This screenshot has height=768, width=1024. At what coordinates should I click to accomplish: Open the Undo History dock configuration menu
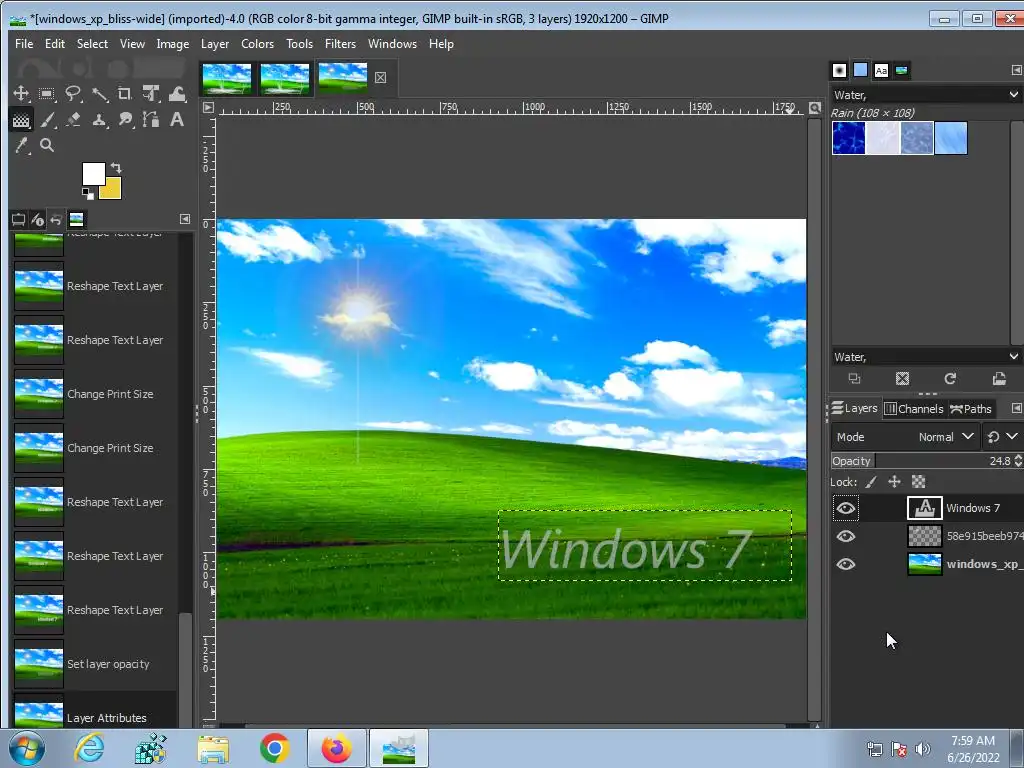pyautogui.click(x=185, y=219)
